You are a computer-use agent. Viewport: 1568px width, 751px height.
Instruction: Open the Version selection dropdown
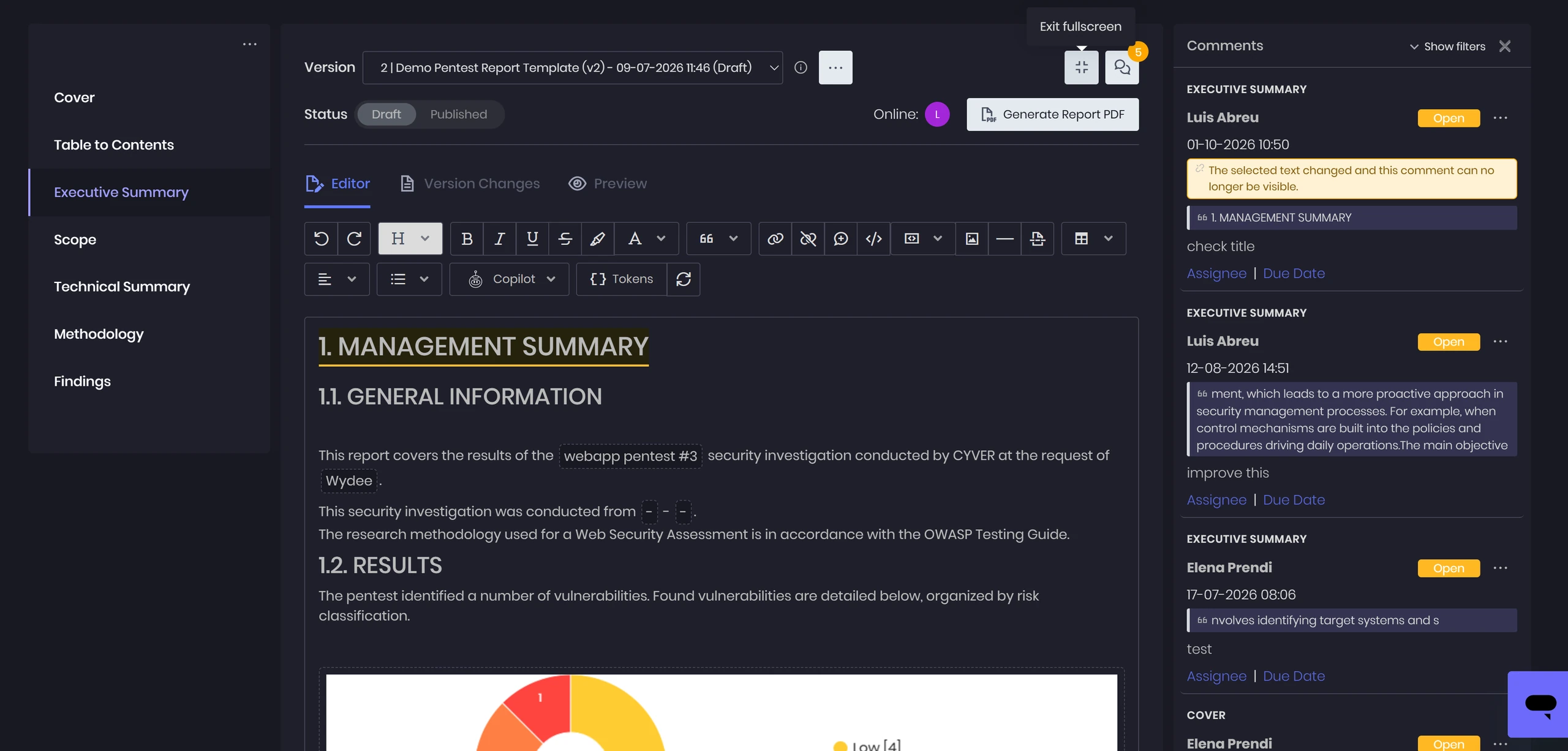point(573,67)
